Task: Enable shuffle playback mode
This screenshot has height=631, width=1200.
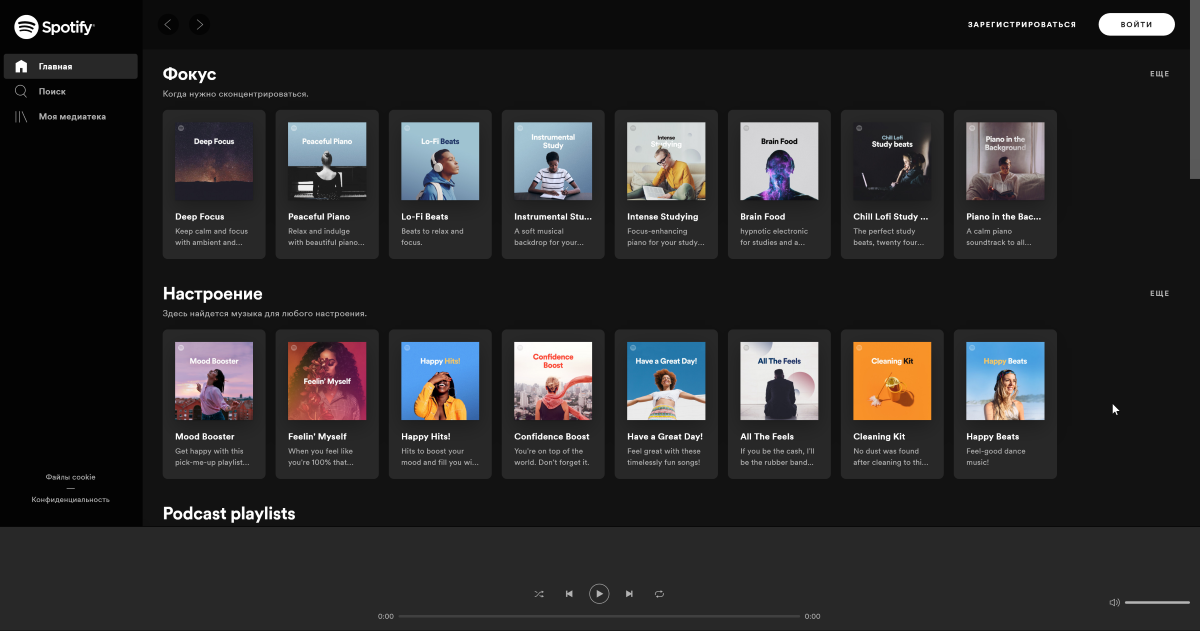Action: (x=539, y=593)
